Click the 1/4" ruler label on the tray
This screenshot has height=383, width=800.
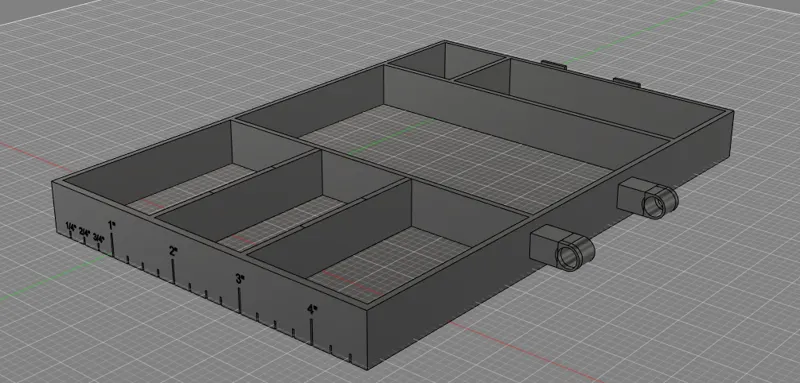click(70, 226)
